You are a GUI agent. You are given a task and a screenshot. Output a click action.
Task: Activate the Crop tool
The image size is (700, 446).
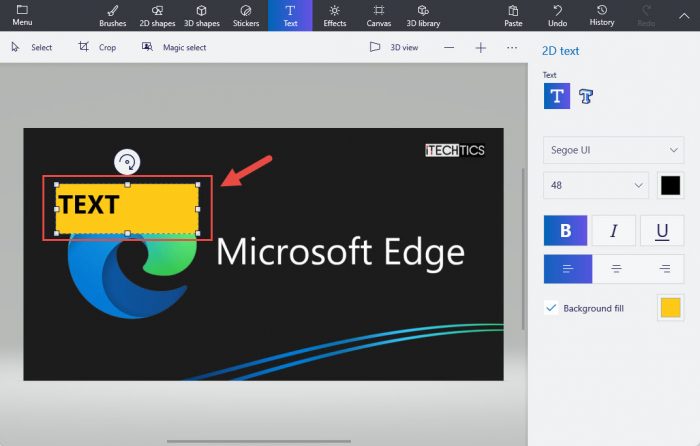pyautogui.click(x=97, y=47)
